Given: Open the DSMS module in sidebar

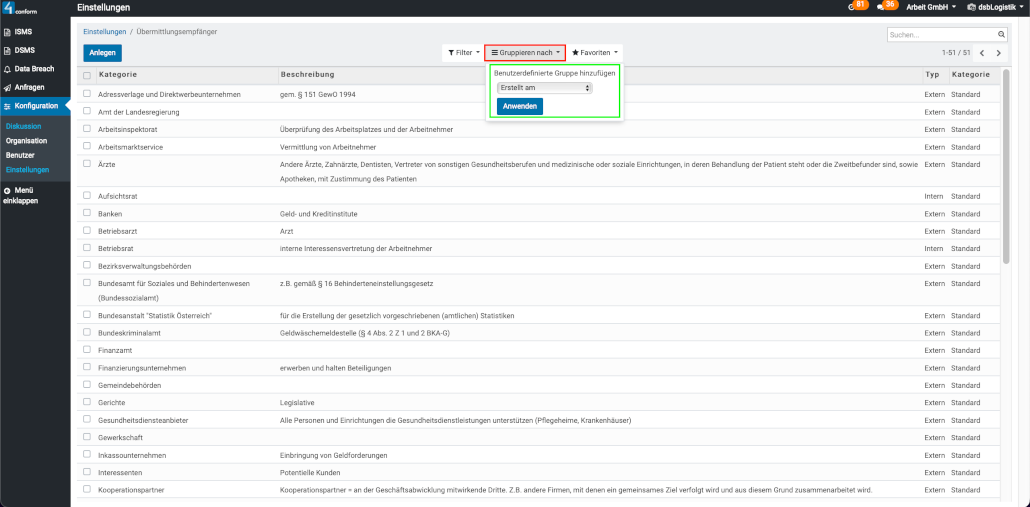Looking at the screenshot, I should coord(23,50).
